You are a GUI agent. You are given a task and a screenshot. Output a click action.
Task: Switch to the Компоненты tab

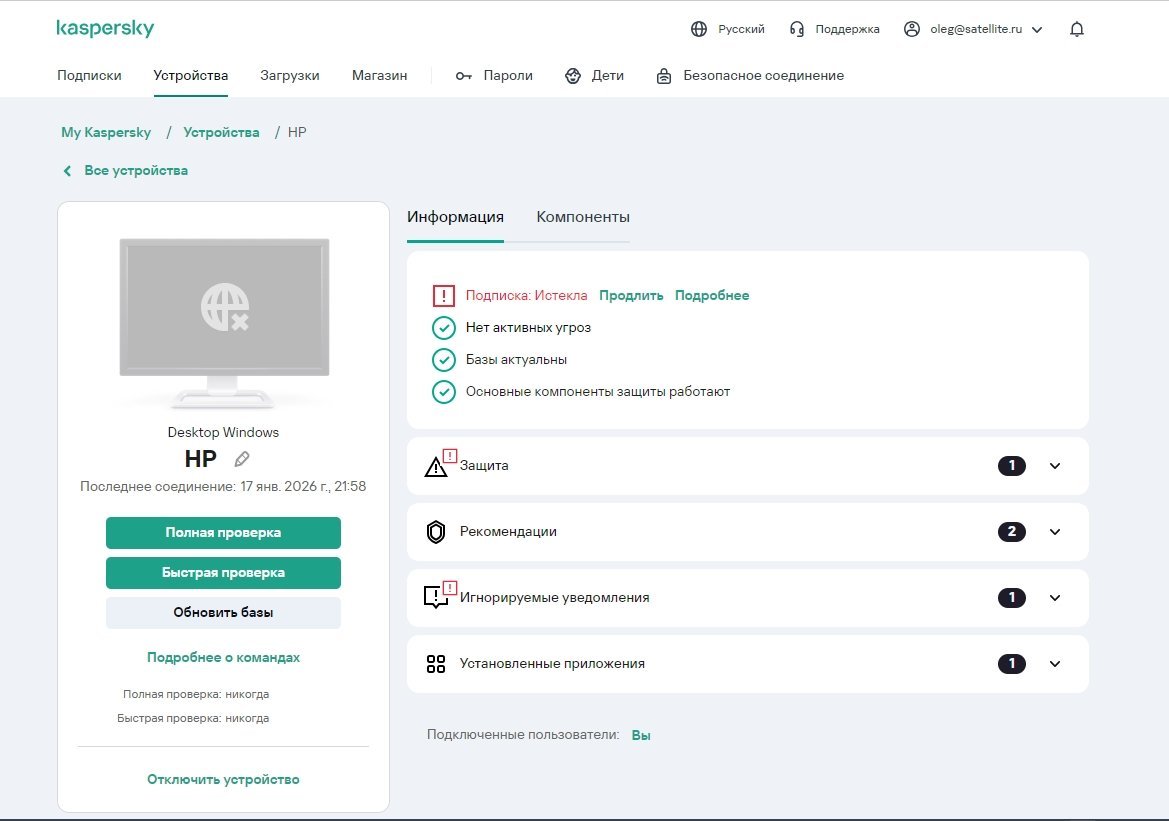point(583,217)
